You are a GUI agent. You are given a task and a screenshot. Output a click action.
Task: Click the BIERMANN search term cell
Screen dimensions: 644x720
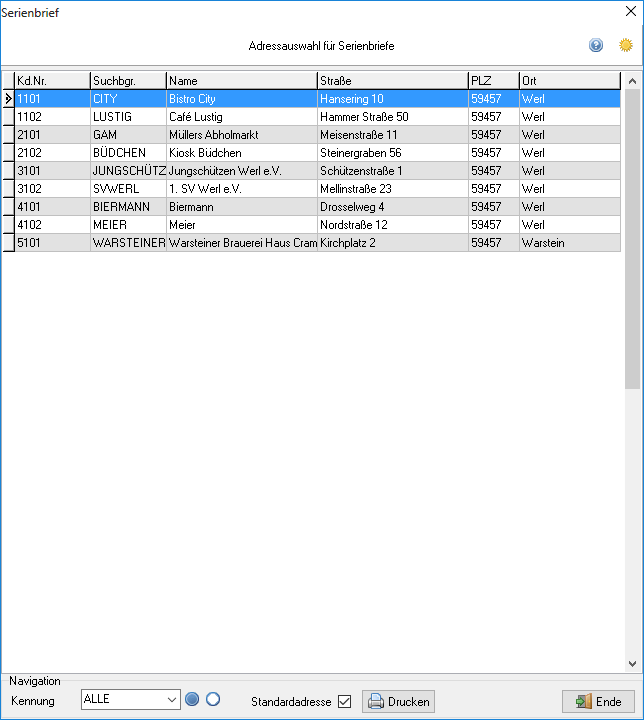point(128,207)
